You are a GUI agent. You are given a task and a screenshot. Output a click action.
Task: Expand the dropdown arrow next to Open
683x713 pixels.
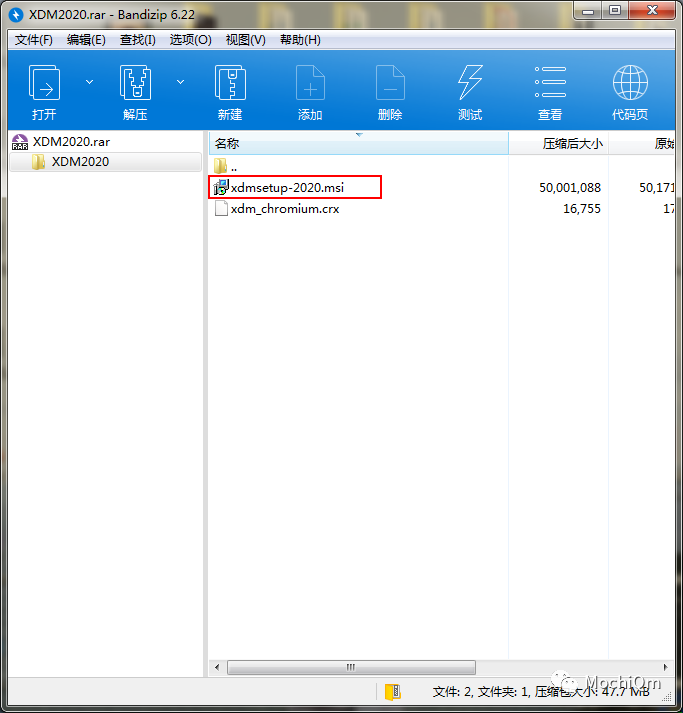pyautogui.click(x=89, y=81)
